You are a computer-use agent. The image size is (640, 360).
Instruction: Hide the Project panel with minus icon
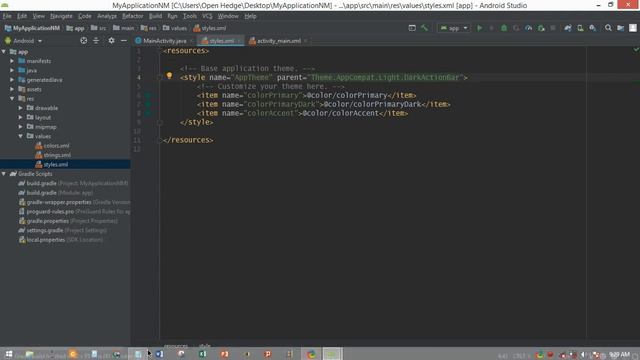[x=124, y=40]
